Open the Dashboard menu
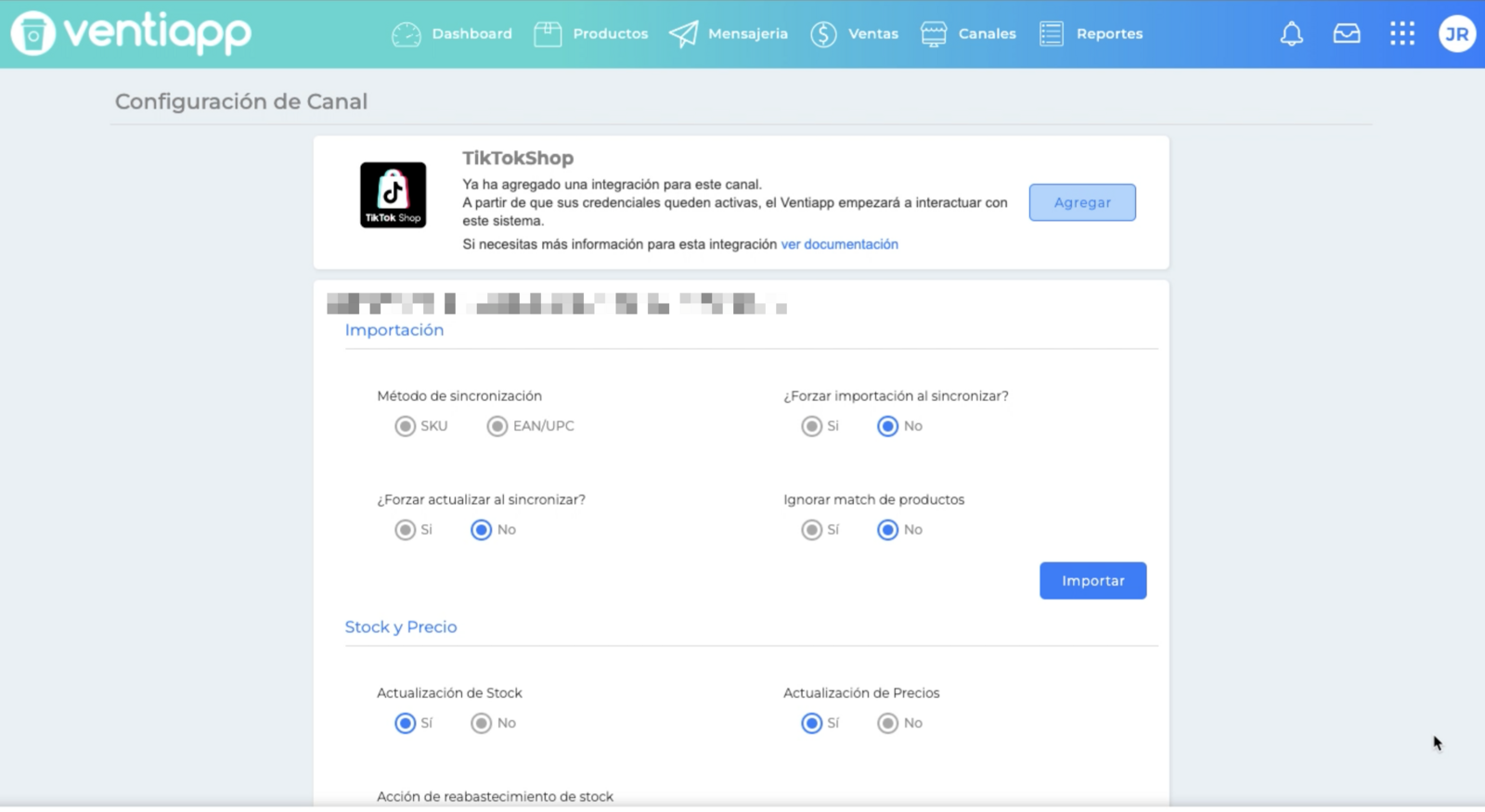This screenshot has height=812, width=1485. [x=471, y=34]
